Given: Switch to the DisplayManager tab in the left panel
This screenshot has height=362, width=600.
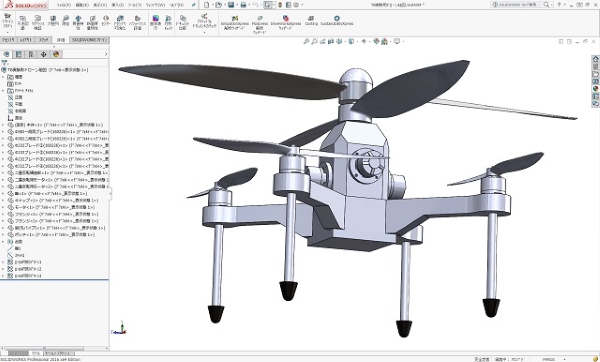Looking at the screenshot, I should [x=56, y=54].
